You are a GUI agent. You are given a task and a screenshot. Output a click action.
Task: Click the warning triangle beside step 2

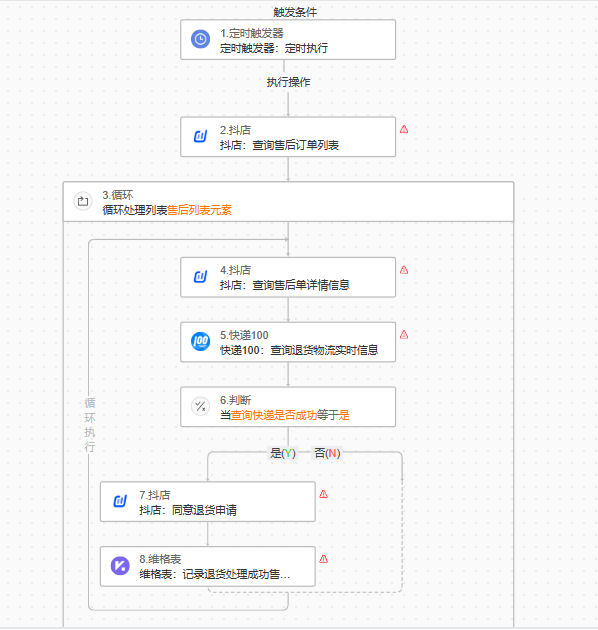pyautogui.click(x=404, y=129)
